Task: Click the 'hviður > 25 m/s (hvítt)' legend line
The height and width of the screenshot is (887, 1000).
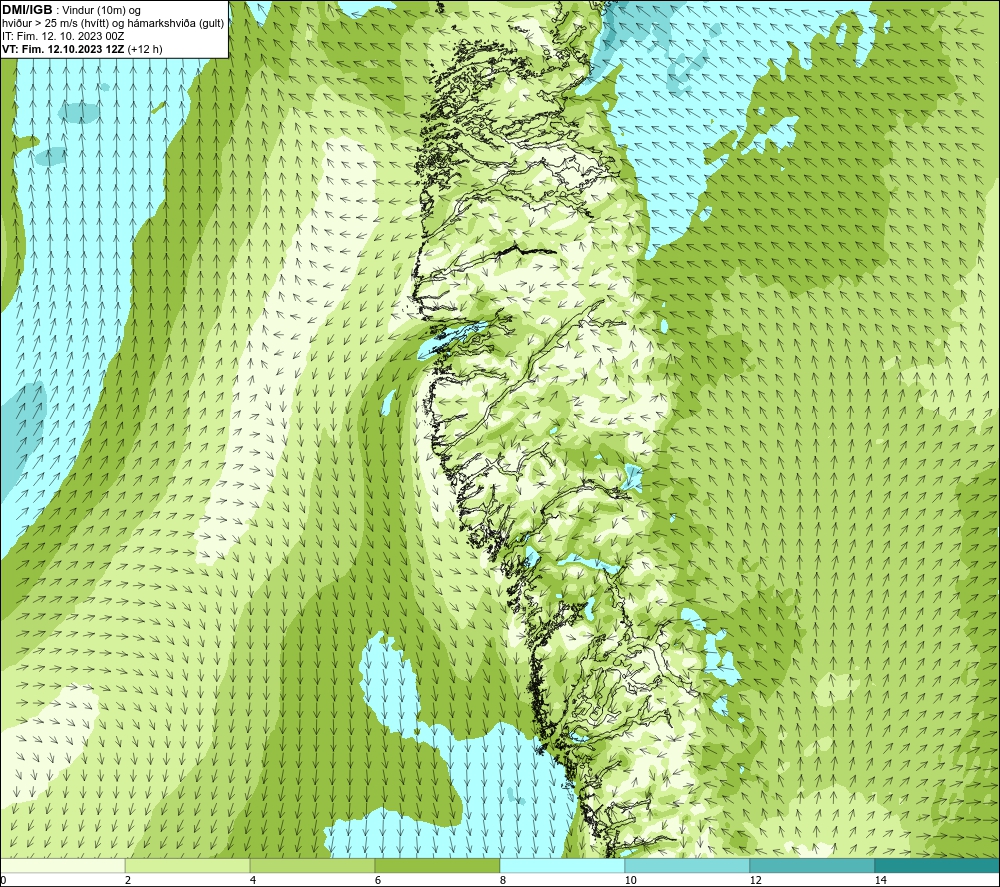Action: (113, 23)
